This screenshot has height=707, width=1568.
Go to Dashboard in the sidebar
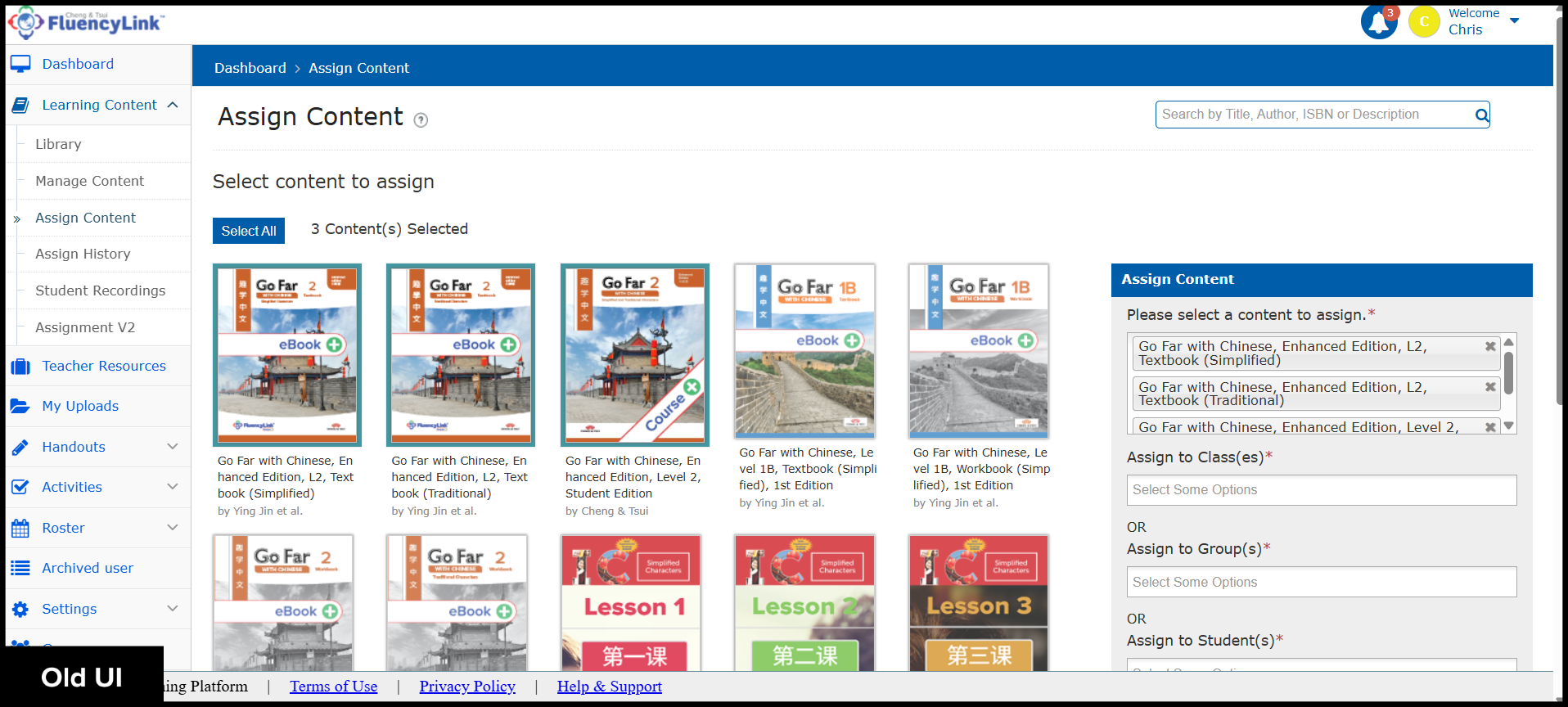[78, 64]
